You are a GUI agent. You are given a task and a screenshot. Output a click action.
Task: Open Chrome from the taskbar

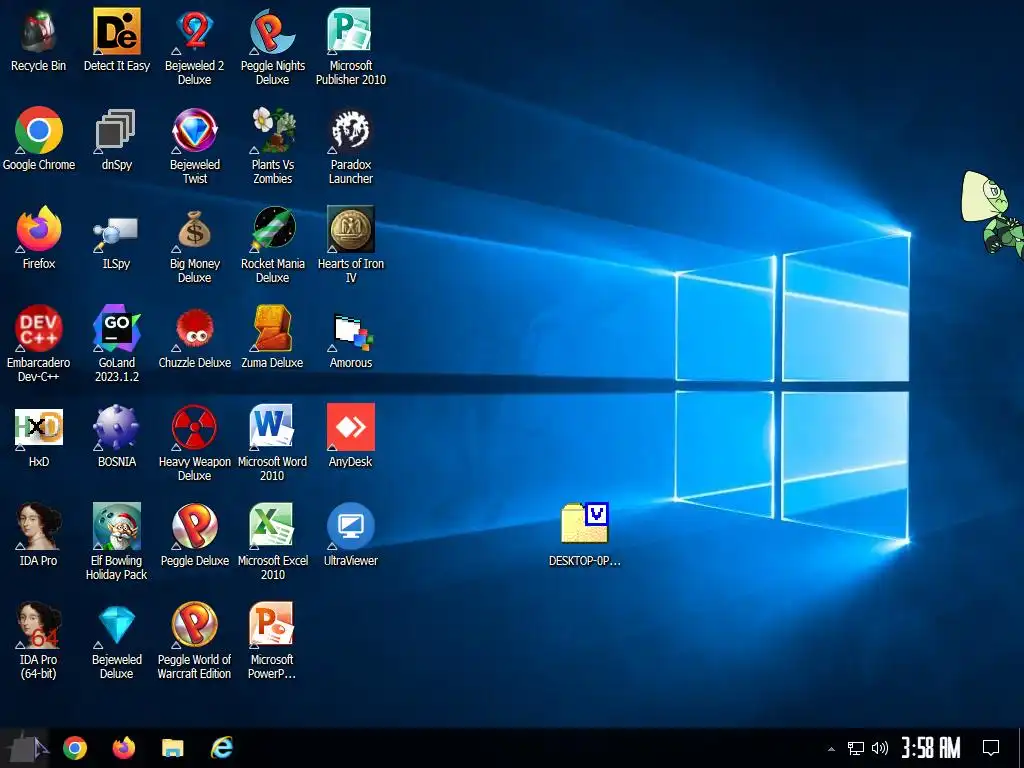point(74,748)
